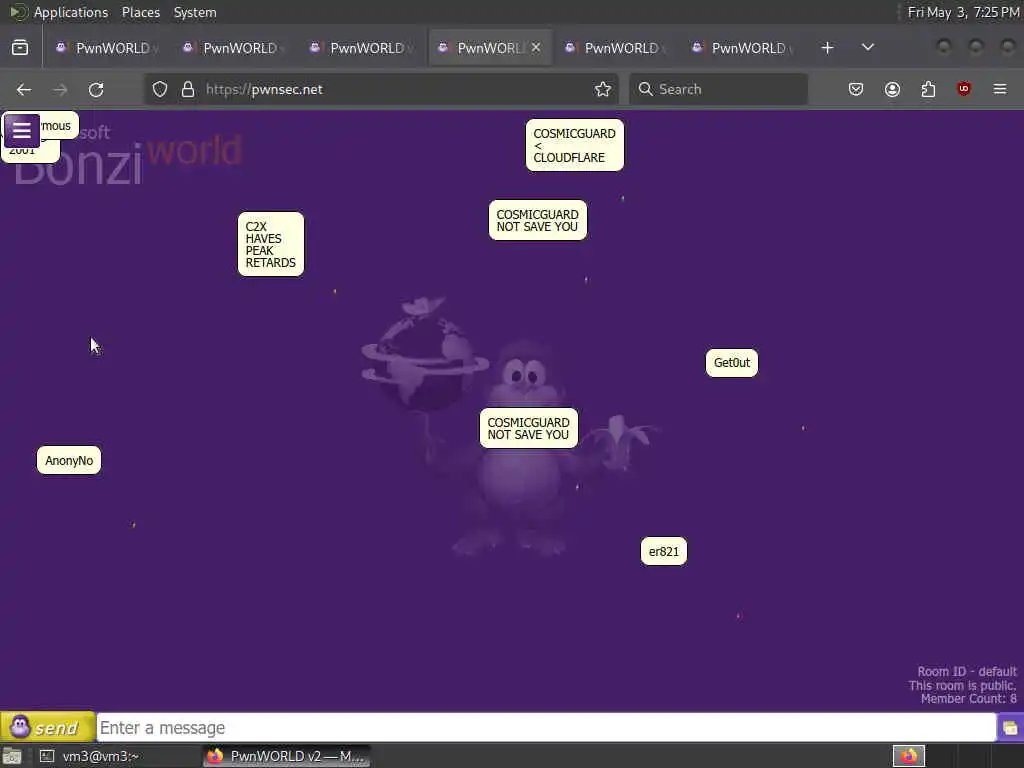Close the active PwnWORLD tab
Image resolution: width=1024 pixels, height=768 pixels.
pyautogui.click(x=536, y=48)
